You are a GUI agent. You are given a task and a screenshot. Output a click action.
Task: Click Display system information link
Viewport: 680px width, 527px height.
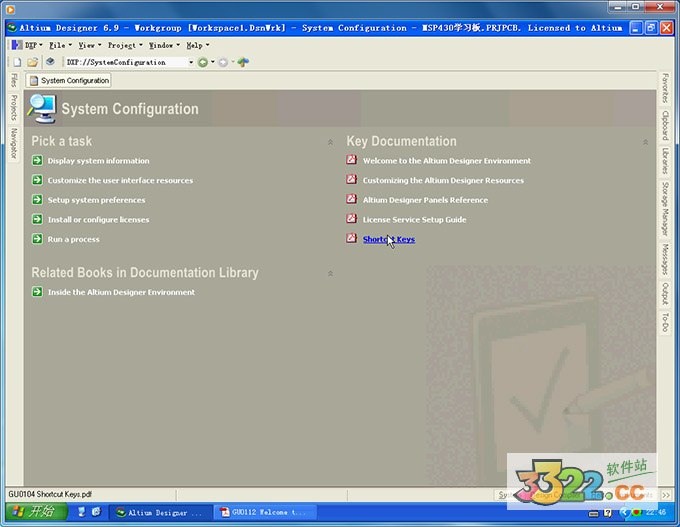point(98,160)
